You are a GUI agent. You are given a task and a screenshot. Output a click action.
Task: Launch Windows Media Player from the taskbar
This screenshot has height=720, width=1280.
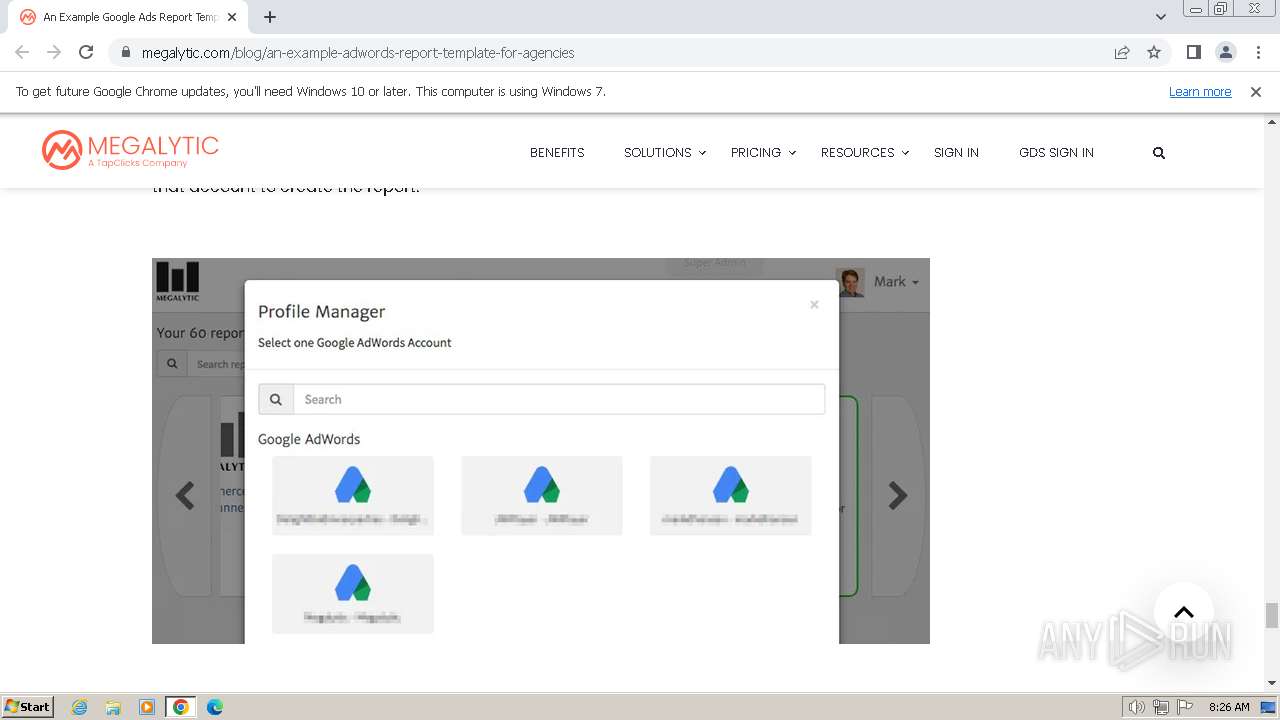[x=147, y=707]
